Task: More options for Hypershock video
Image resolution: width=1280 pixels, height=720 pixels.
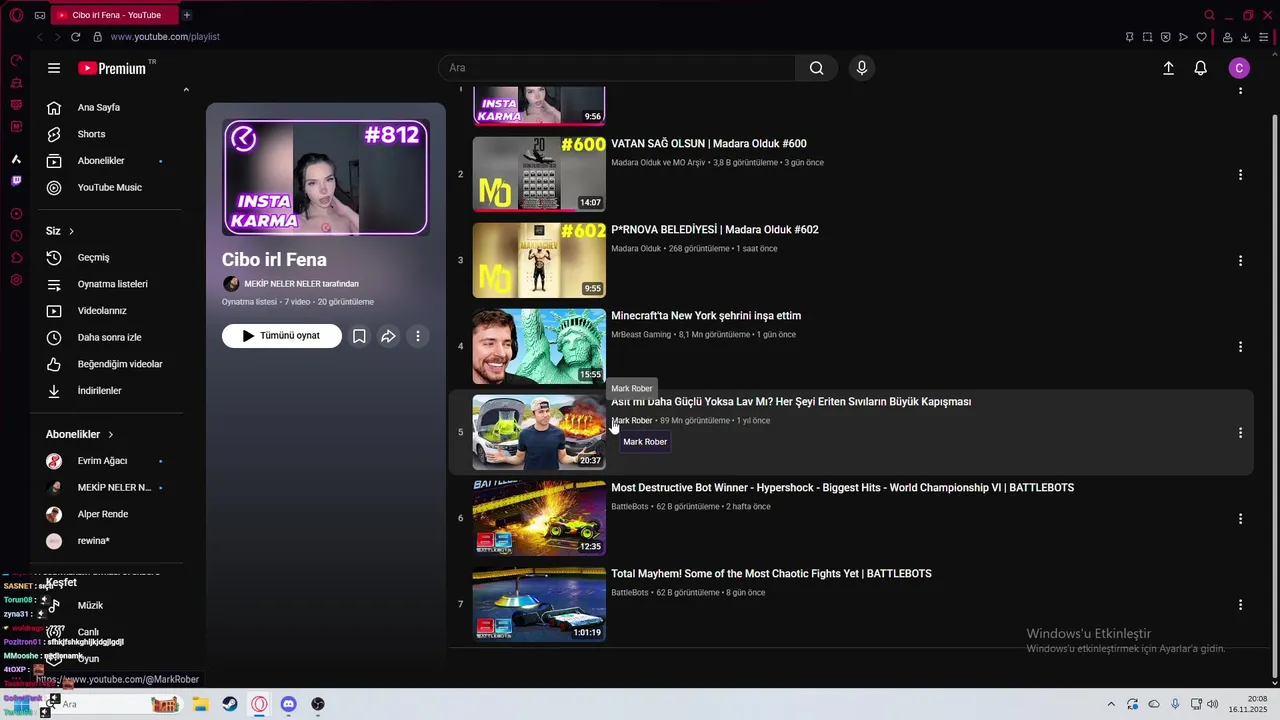Action: click(x=1240, y=518)
